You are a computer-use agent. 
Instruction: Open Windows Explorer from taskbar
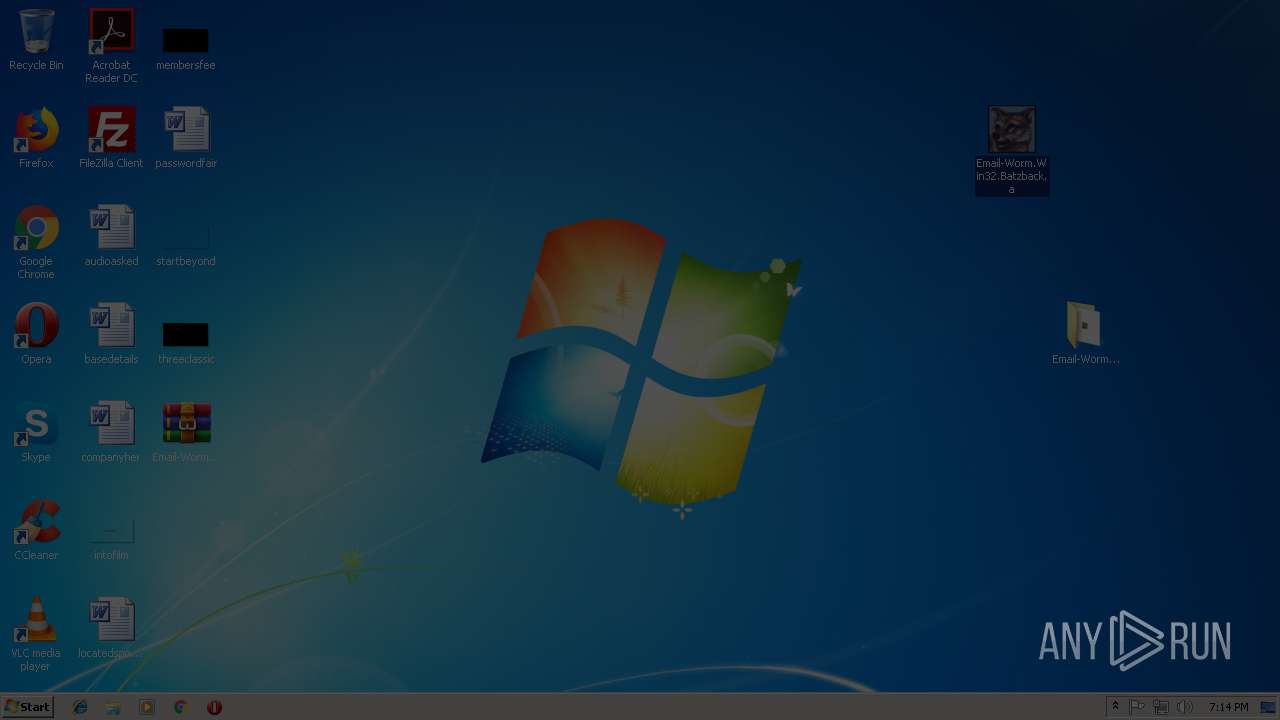[113, 707]
